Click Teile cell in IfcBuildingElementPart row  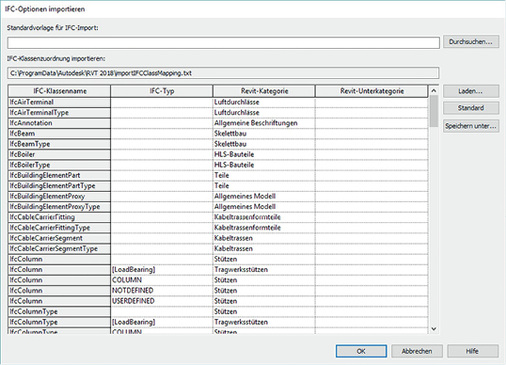(264, 175)
